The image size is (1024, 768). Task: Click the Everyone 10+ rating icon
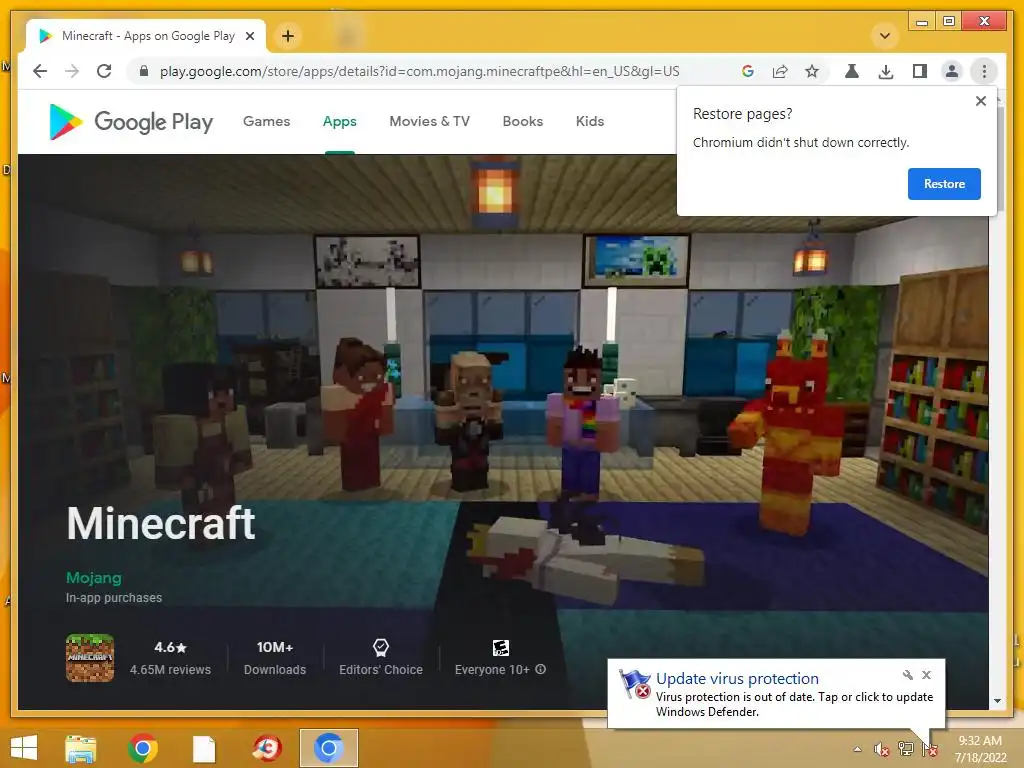(501, 647)
